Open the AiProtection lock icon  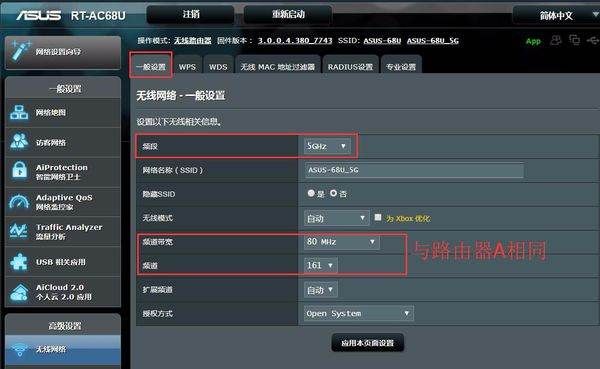[19, 171]
